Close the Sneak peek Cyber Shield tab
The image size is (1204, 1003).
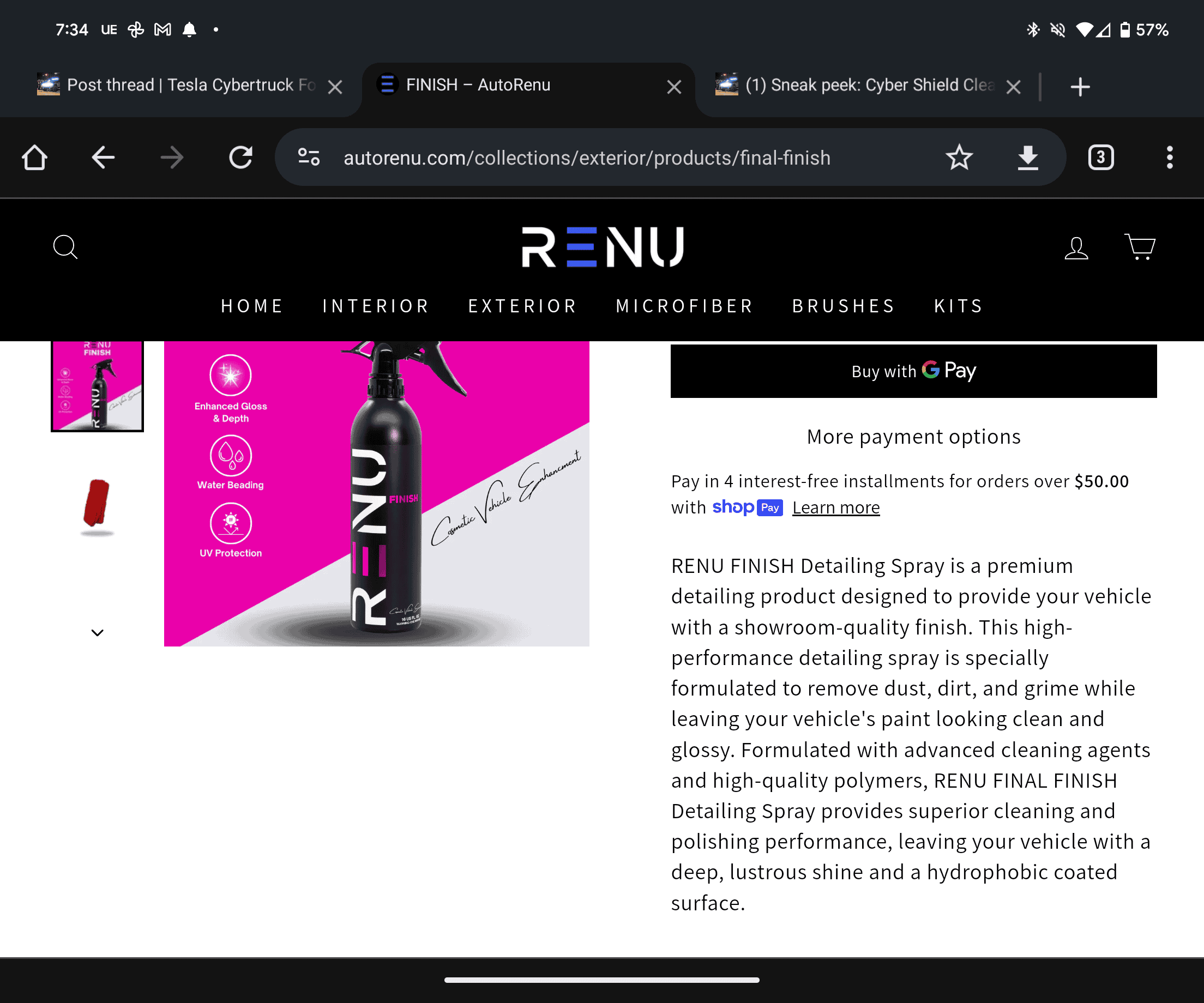[1013, 87]
